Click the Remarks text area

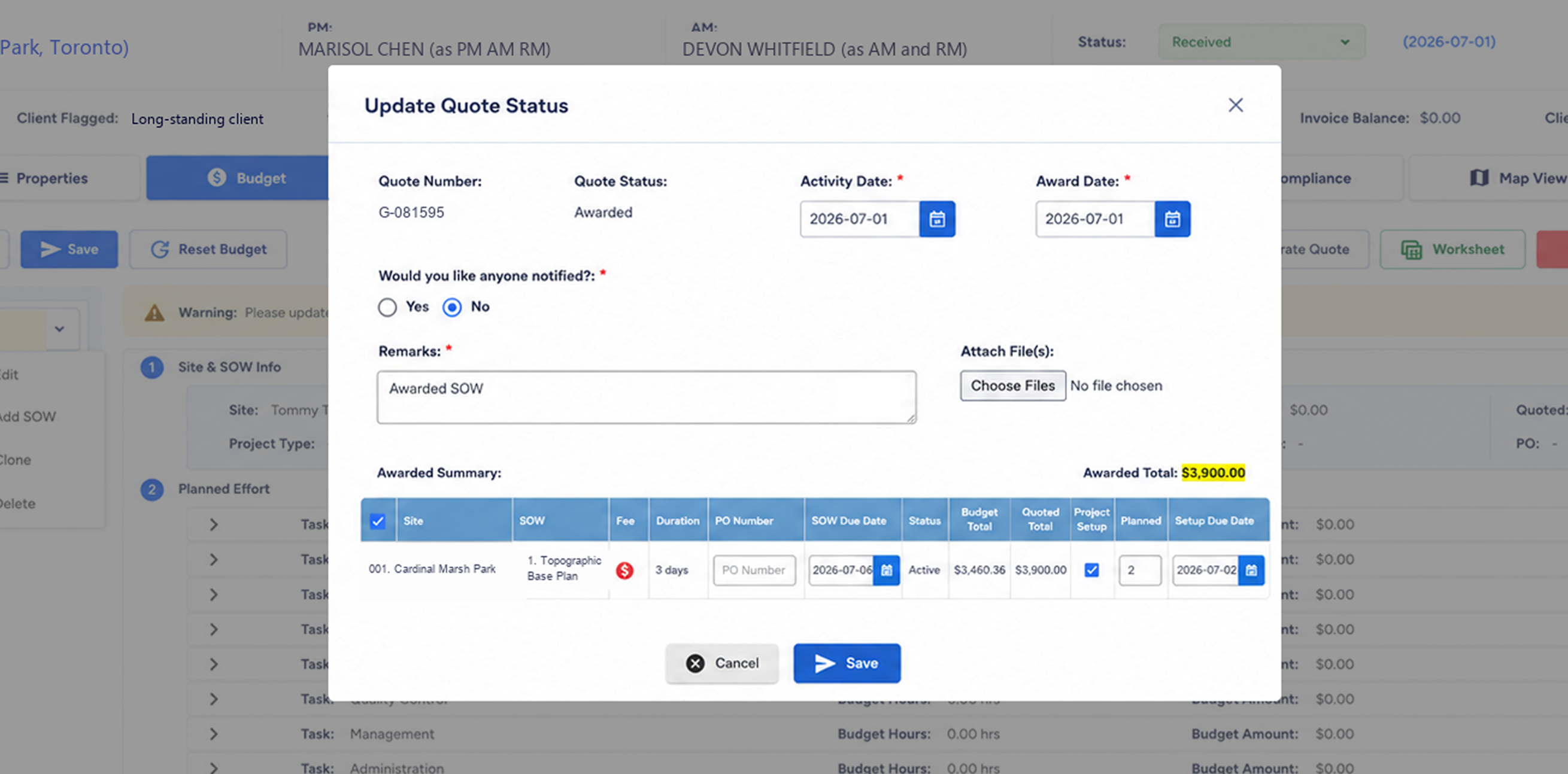tap(647, 397)
